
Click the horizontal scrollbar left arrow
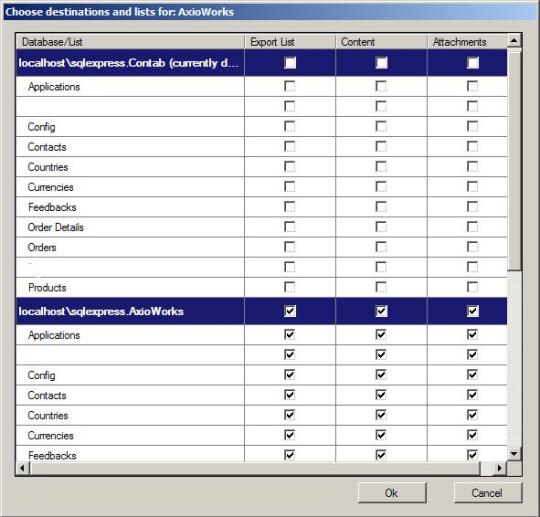[23, 468]
